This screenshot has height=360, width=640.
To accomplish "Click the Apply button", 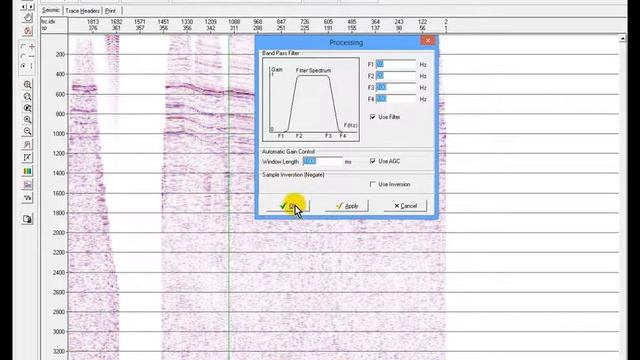I will coord(347,206).
